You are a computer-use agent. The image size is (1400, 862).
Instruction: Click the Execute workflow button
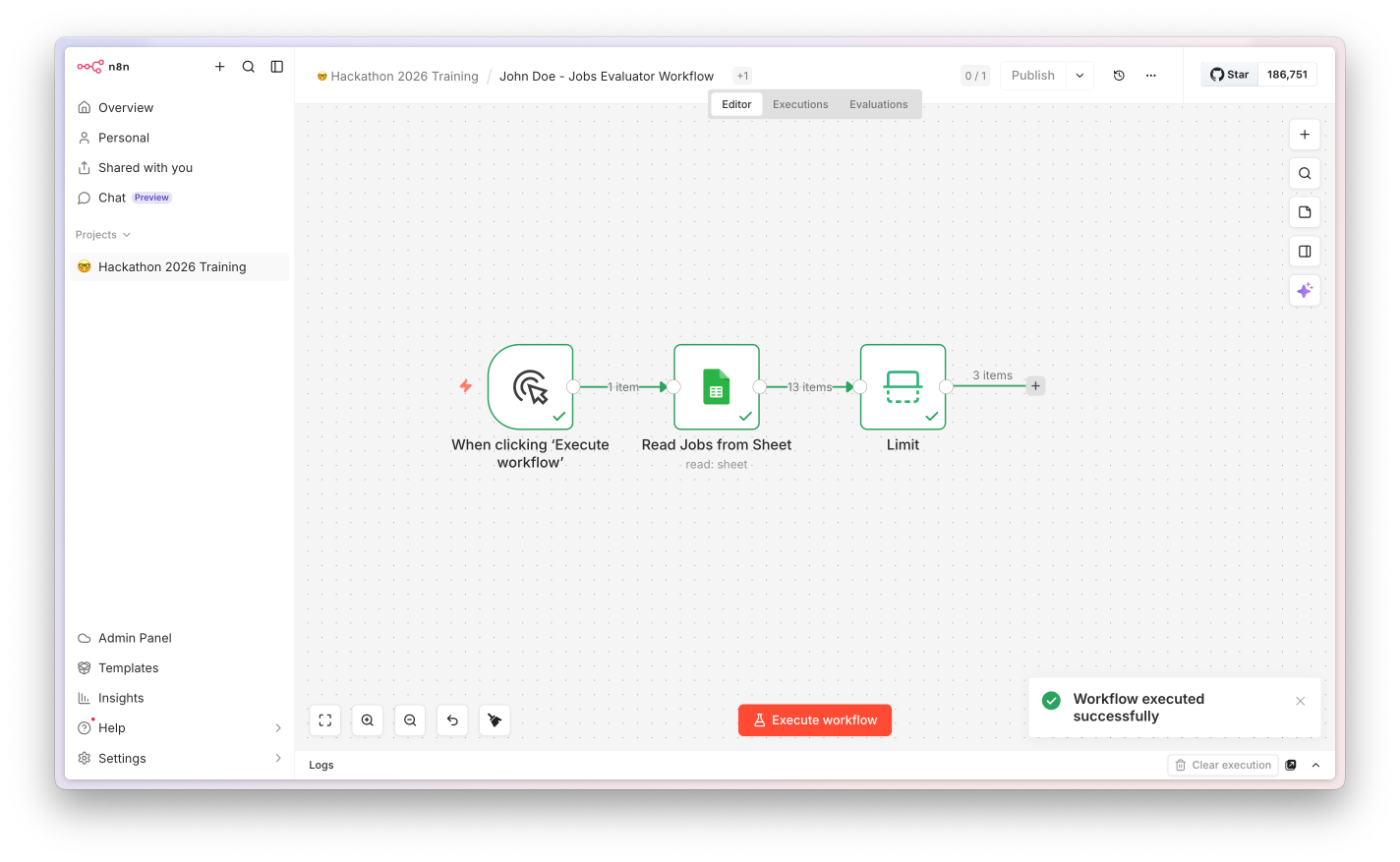(x=815, y=720)
